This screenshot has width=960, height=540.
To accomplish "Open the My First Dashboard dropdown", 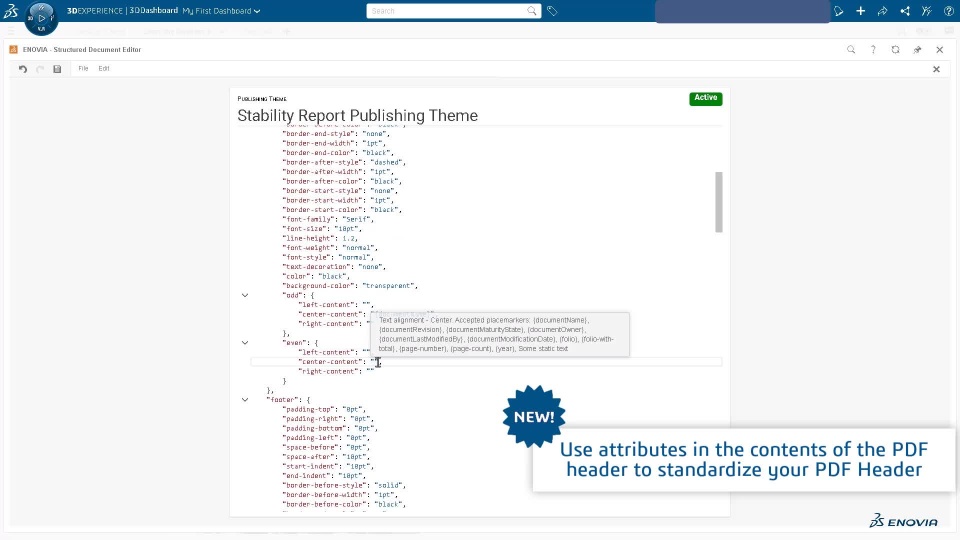I will (x=221, y=11).
